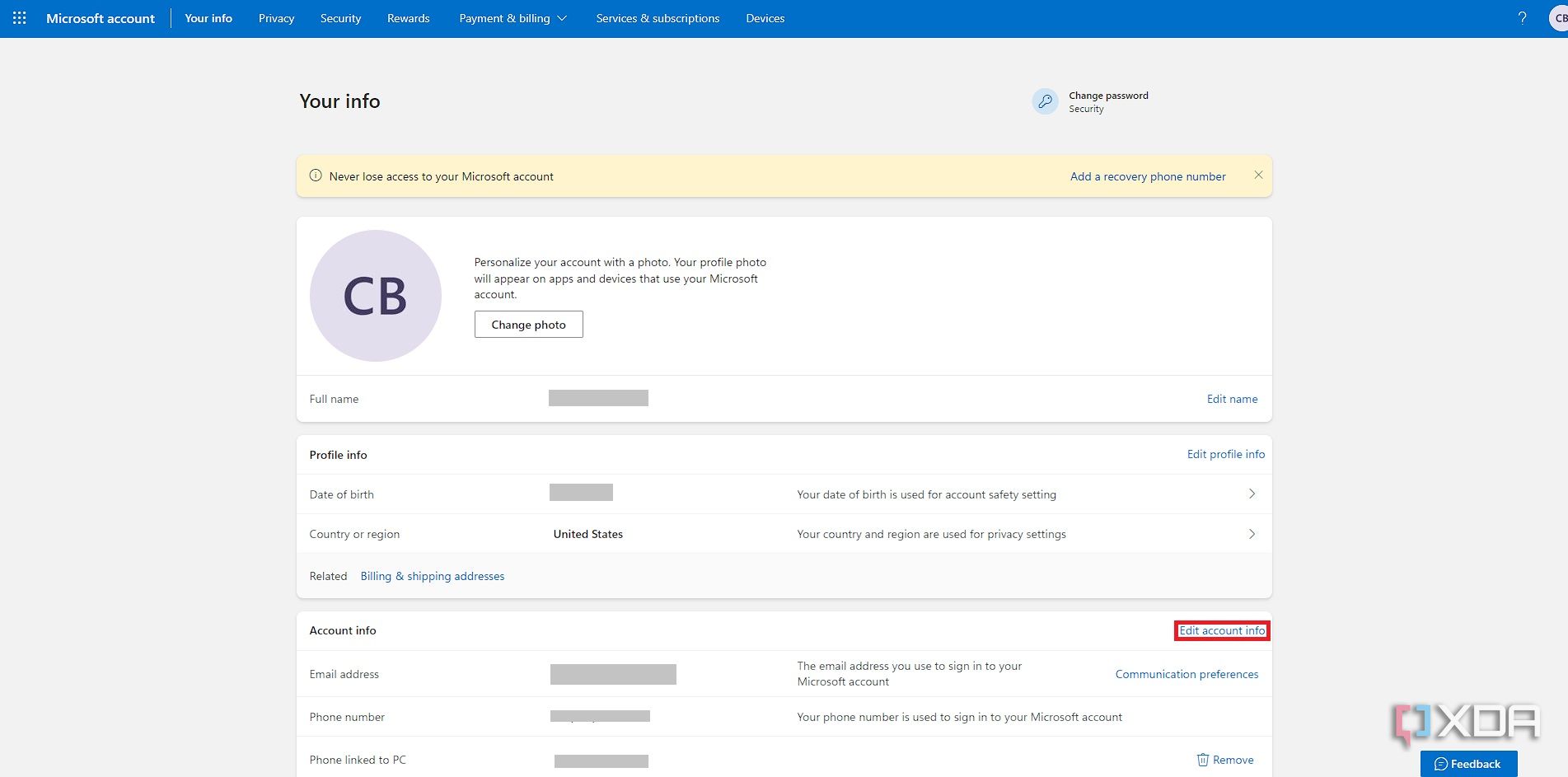Expand date of birth safety settings chevron
This screenshot has height=777, width=1568.
click(1252, 494)
